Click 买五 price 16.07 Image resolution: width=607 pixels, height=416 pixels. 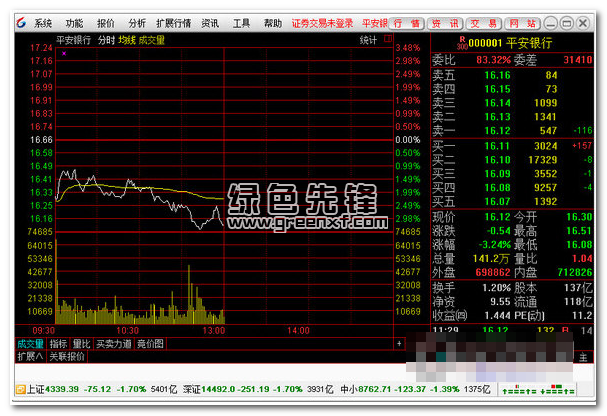point(497,202)
